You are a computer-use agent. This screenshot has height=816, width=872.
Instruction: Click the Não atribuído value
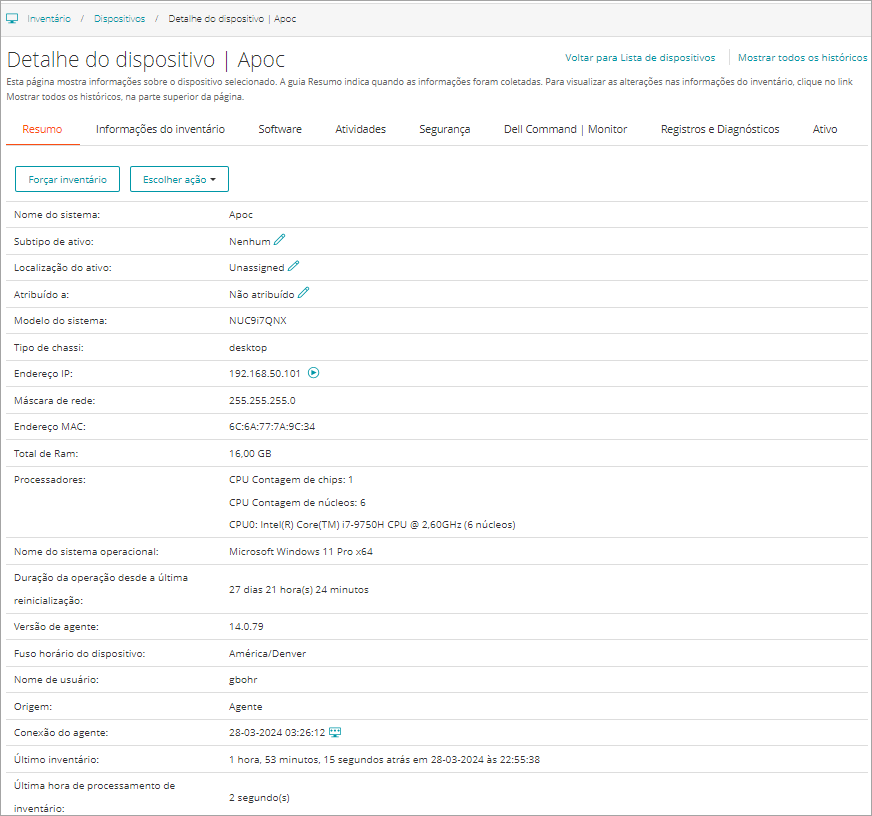(261, 294)
